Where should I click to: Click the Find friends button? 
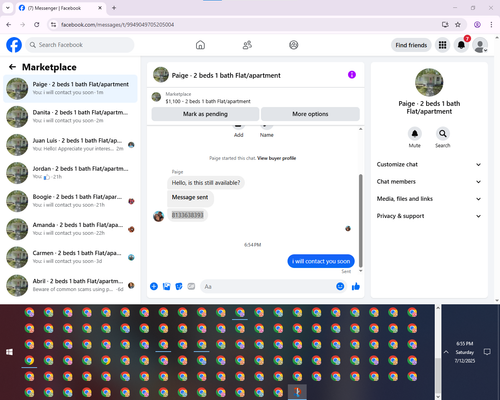(411, 45)
